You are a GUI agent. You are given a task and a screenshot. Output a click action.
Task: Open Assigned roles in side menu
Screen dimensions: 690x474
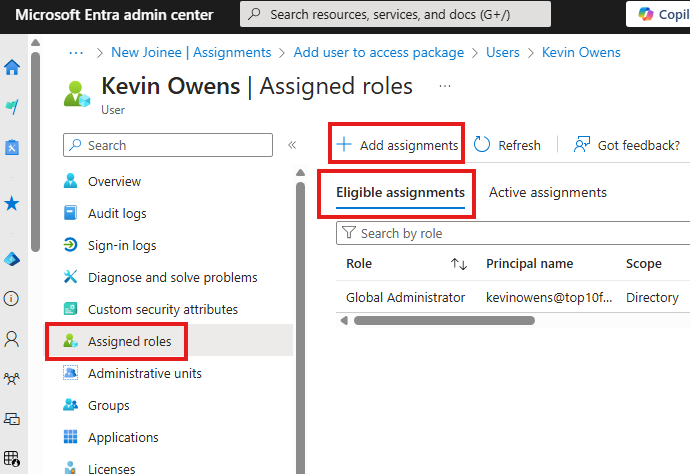129,341
